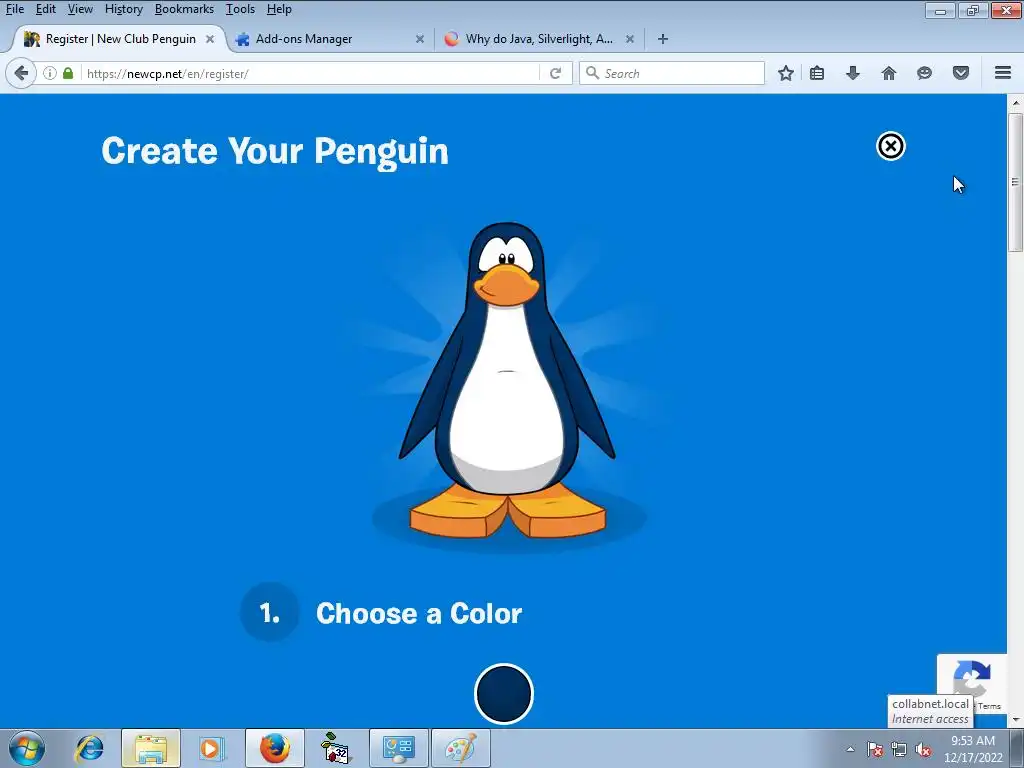The image size is (1024, 768).
Task: Click the reCAPTCHA badge logo
Action: pyautogui.click(x=972, y=679)
